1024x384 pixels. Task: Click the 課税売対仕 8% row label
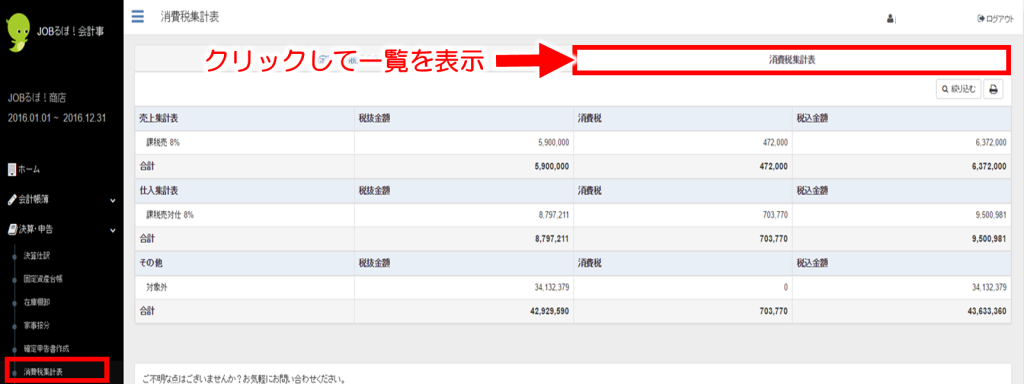click(170, 215)
